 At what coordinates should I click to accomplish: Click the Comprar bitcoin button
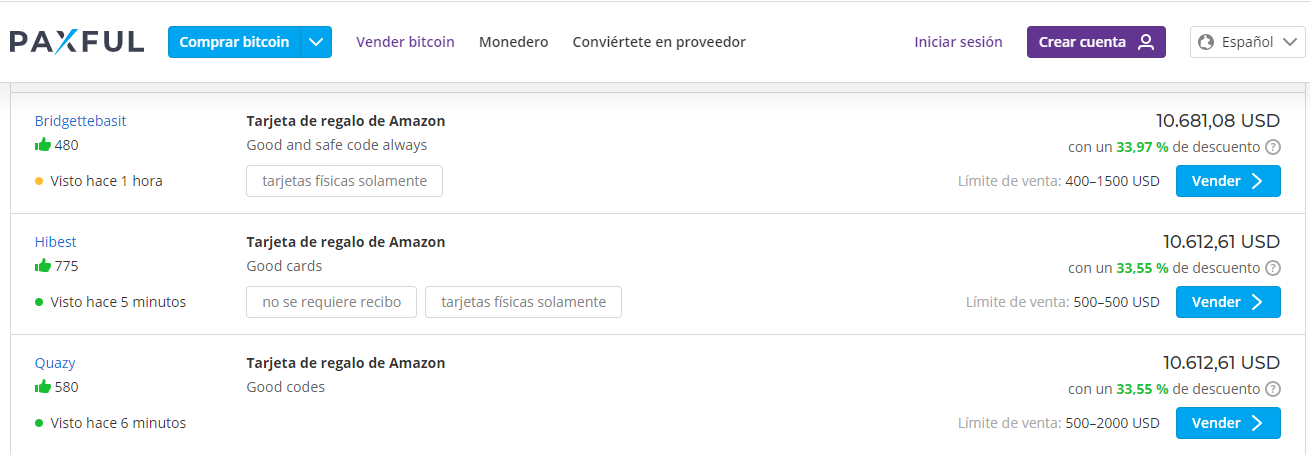pos(234,42)
